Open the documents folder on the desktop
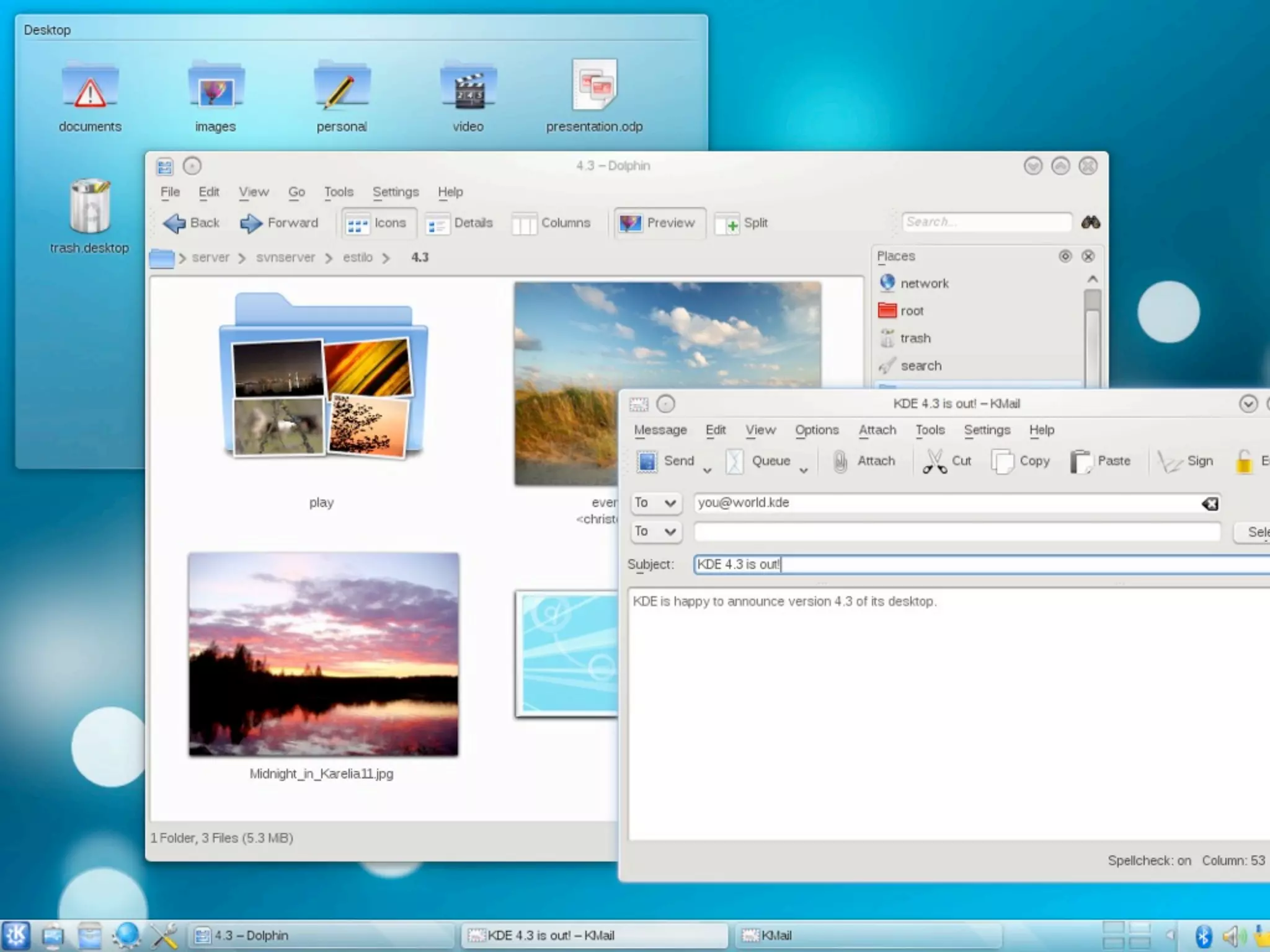This screenshot has height=952, width=1270. tap(90, 96)
